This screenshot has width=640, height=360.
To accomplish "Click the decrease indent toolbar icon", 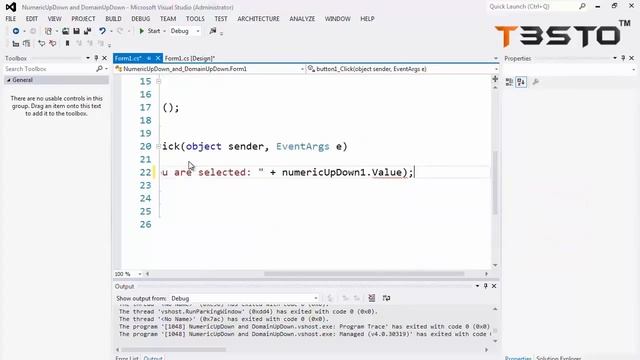I will (16, 43).
